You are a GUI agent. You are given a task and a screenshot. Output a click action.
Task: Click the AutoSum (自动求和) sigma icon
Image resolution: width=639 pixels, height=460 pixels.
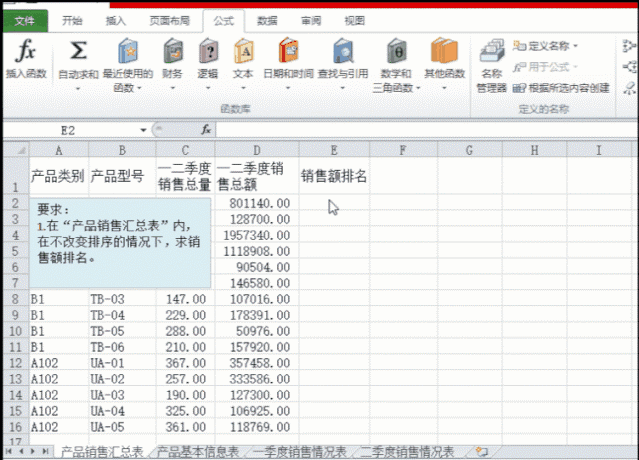[x=78, y=51]
